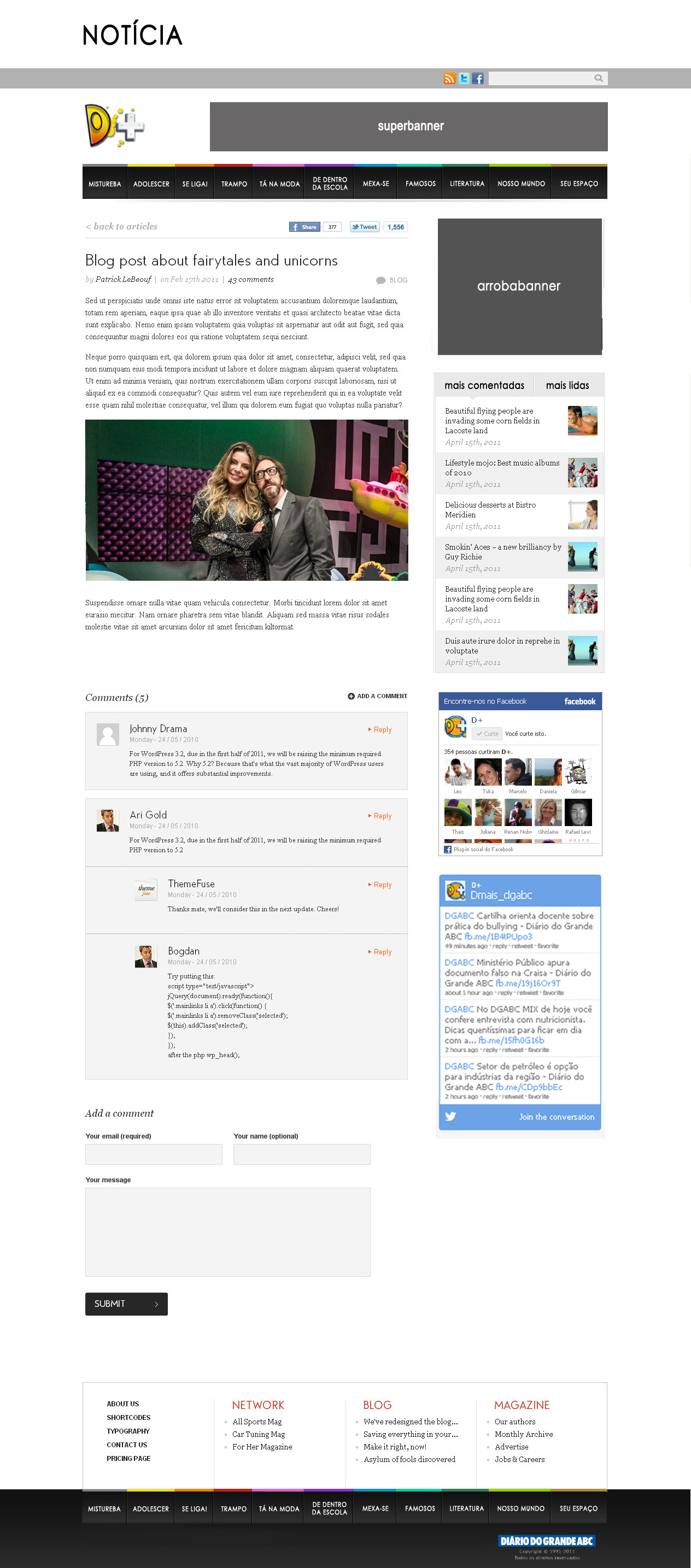The height and width of the screenshot is (1568, 691).
Task: Open MISTUREBA in top navigation
Action: point(105,184)
